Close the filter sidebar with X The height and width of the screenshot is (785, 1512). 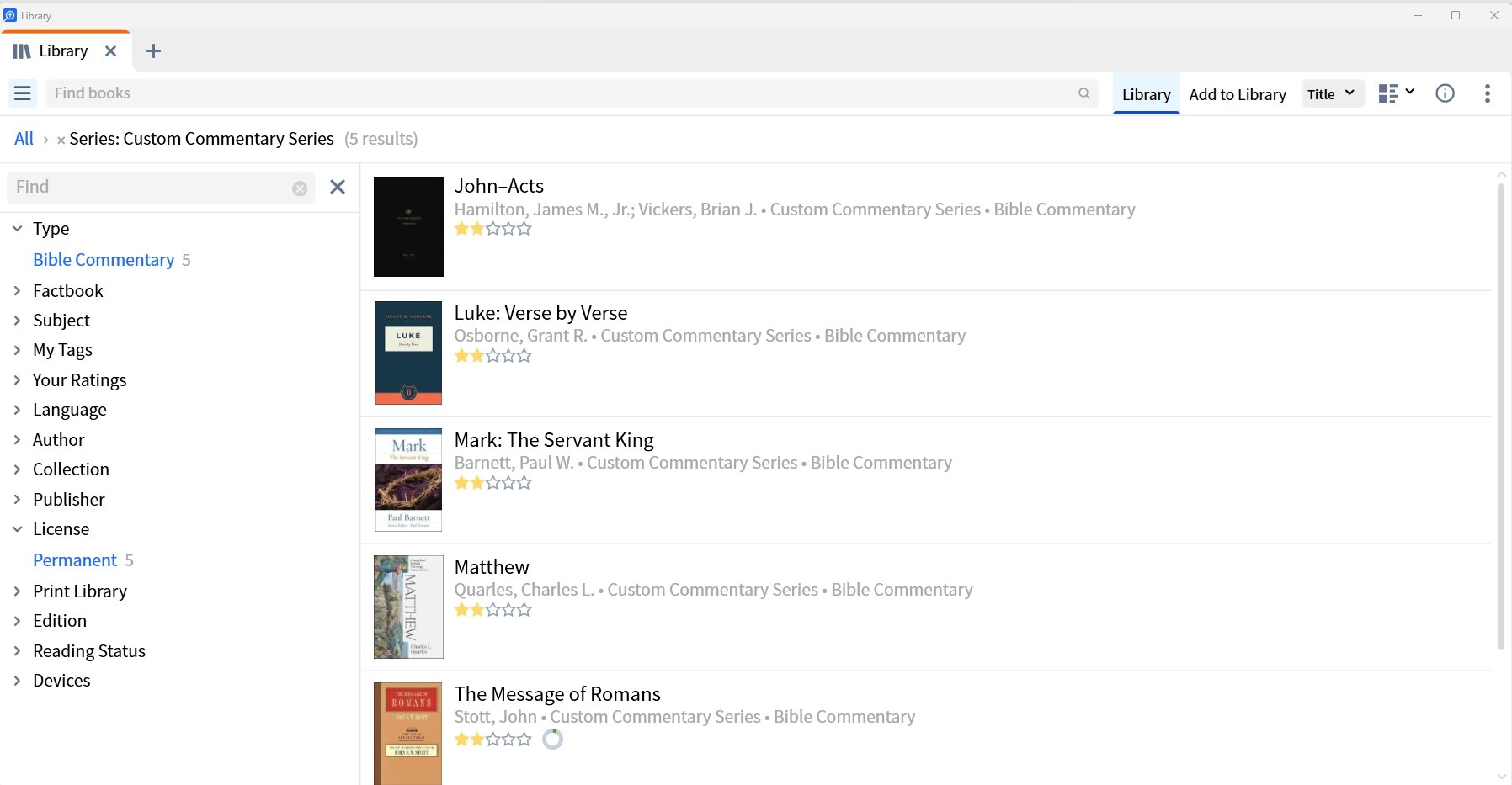(338, 187)
